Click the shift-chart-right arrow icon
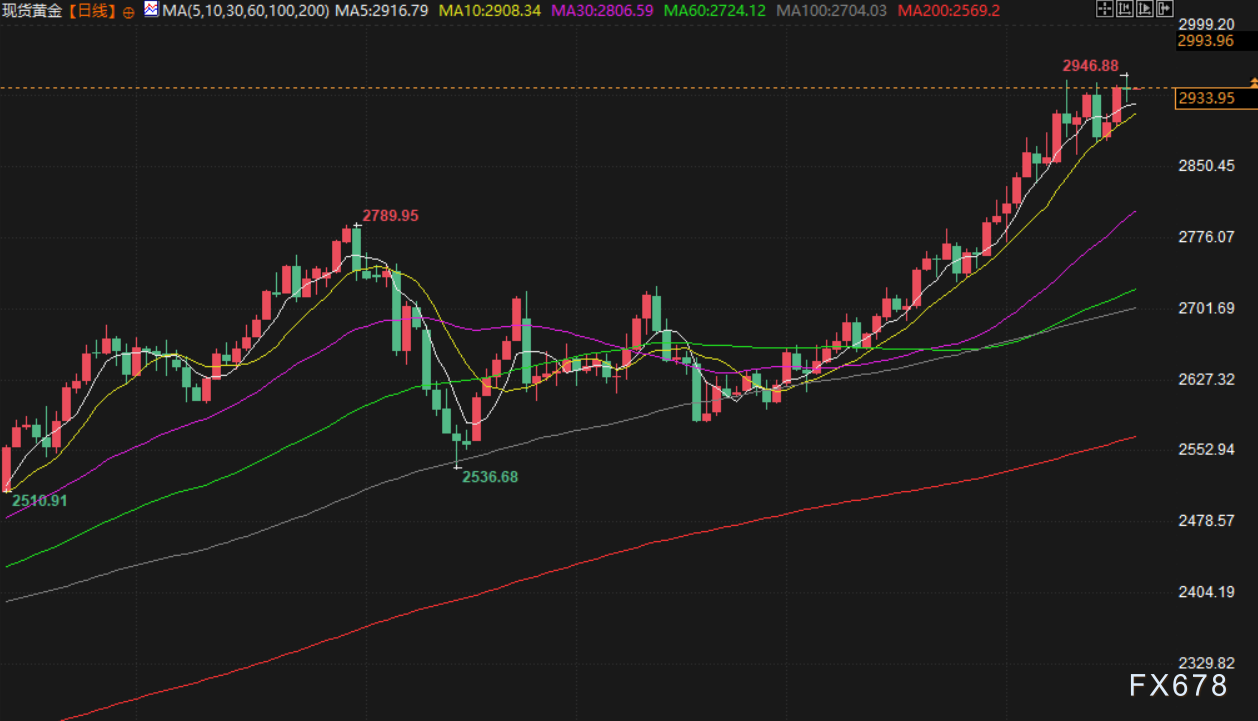 tap(1165, 8)
